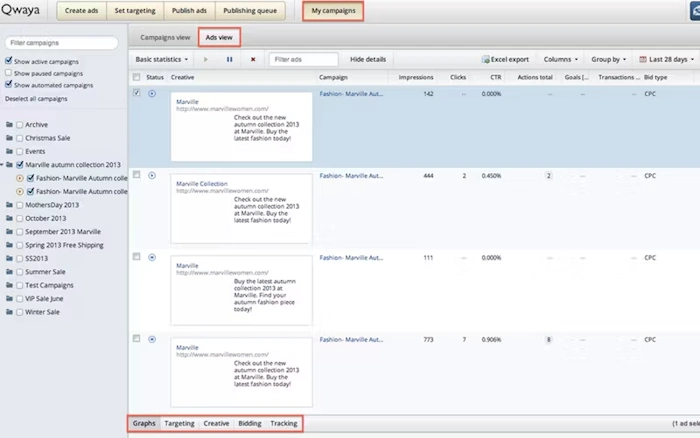Open the Graphs details tab

[x=144, y=423]
